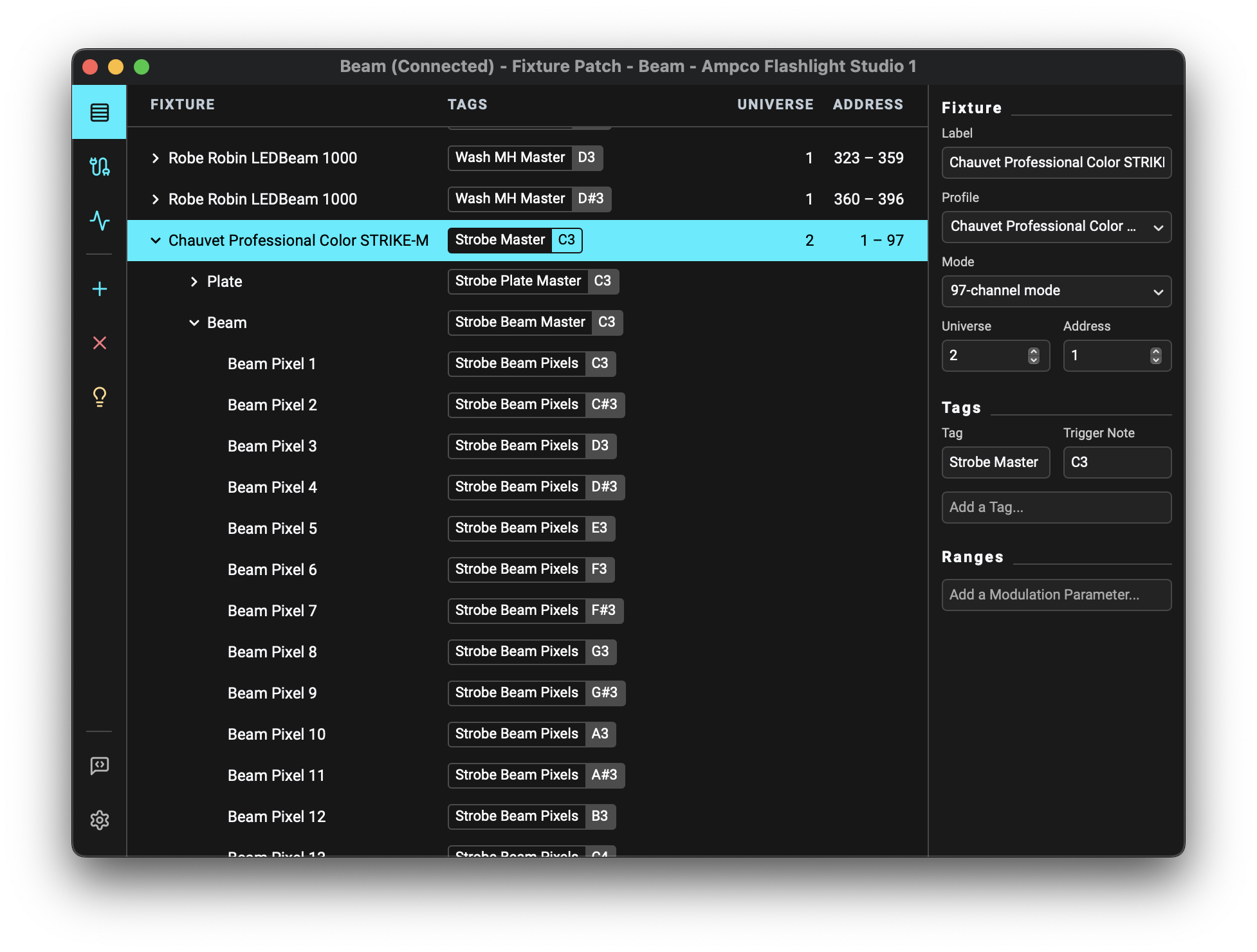Click the Add a Tag field
This screenshot has height=952, width=1257.
pyautogui.click(x=1056, y=508)
